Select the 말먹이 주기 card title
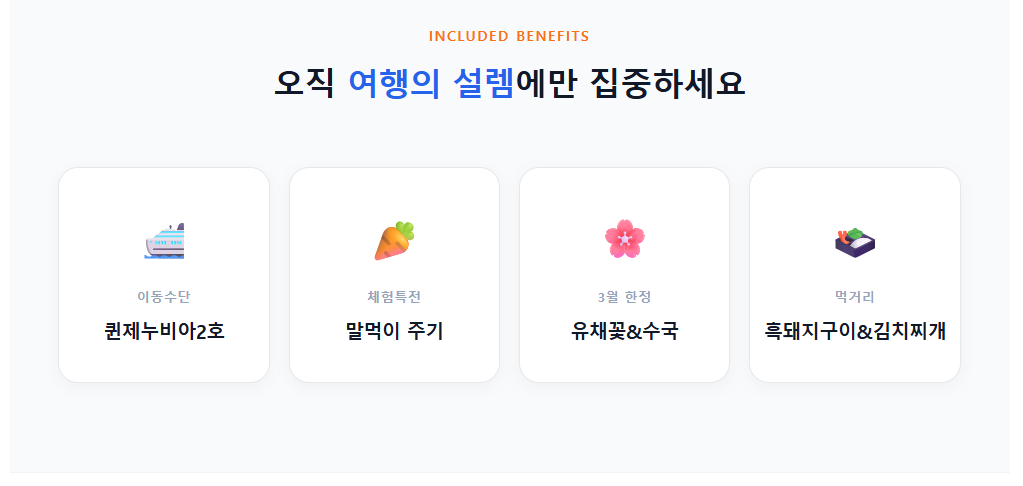Screen dimensions: 1023x486 click(x=394, y=331)
